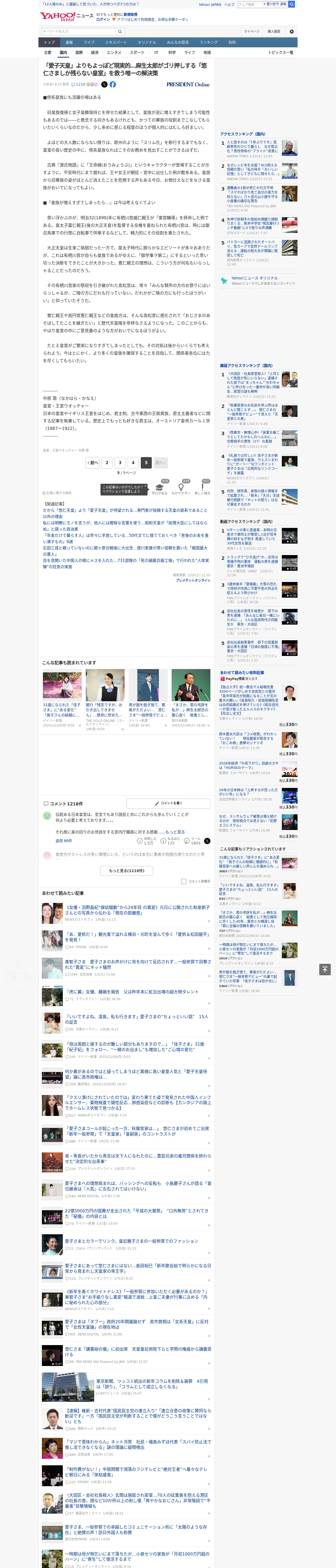Open the ランキング tab

click(x=209, y=43)
